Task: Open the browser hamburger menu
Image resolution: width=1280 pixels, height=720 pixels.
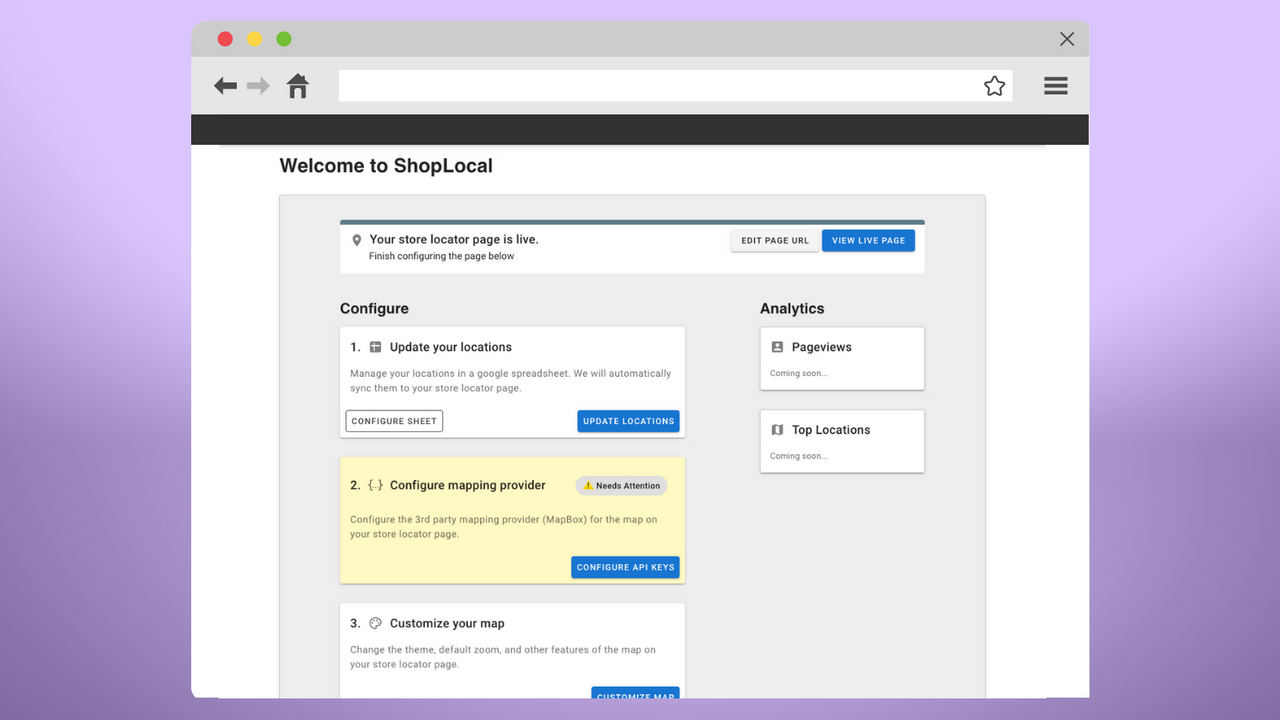Action: (x=1055, y=86)
